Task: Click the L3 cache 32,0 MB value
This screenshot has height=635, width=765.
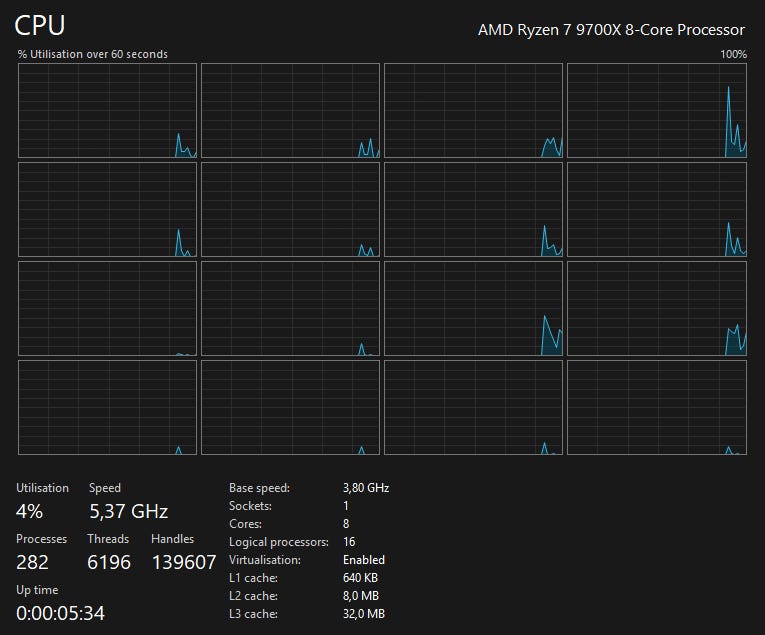Action: [x=364, y=614]
